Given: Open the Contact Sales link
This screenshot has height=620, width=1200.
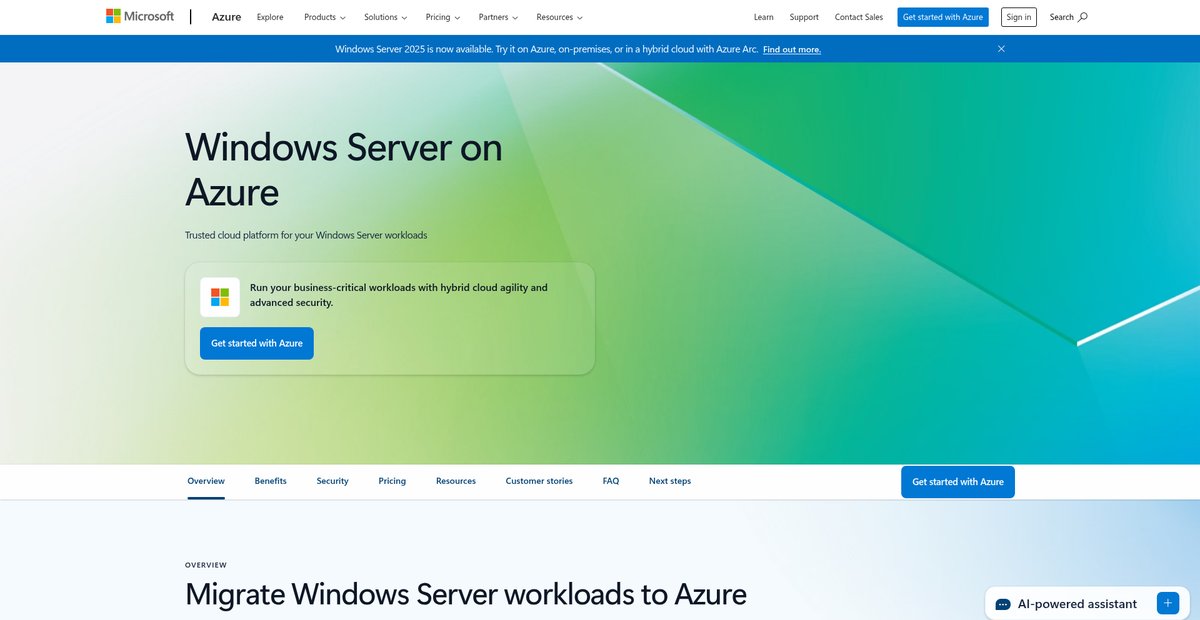Looking at the screenshot, I should point(859,17).
